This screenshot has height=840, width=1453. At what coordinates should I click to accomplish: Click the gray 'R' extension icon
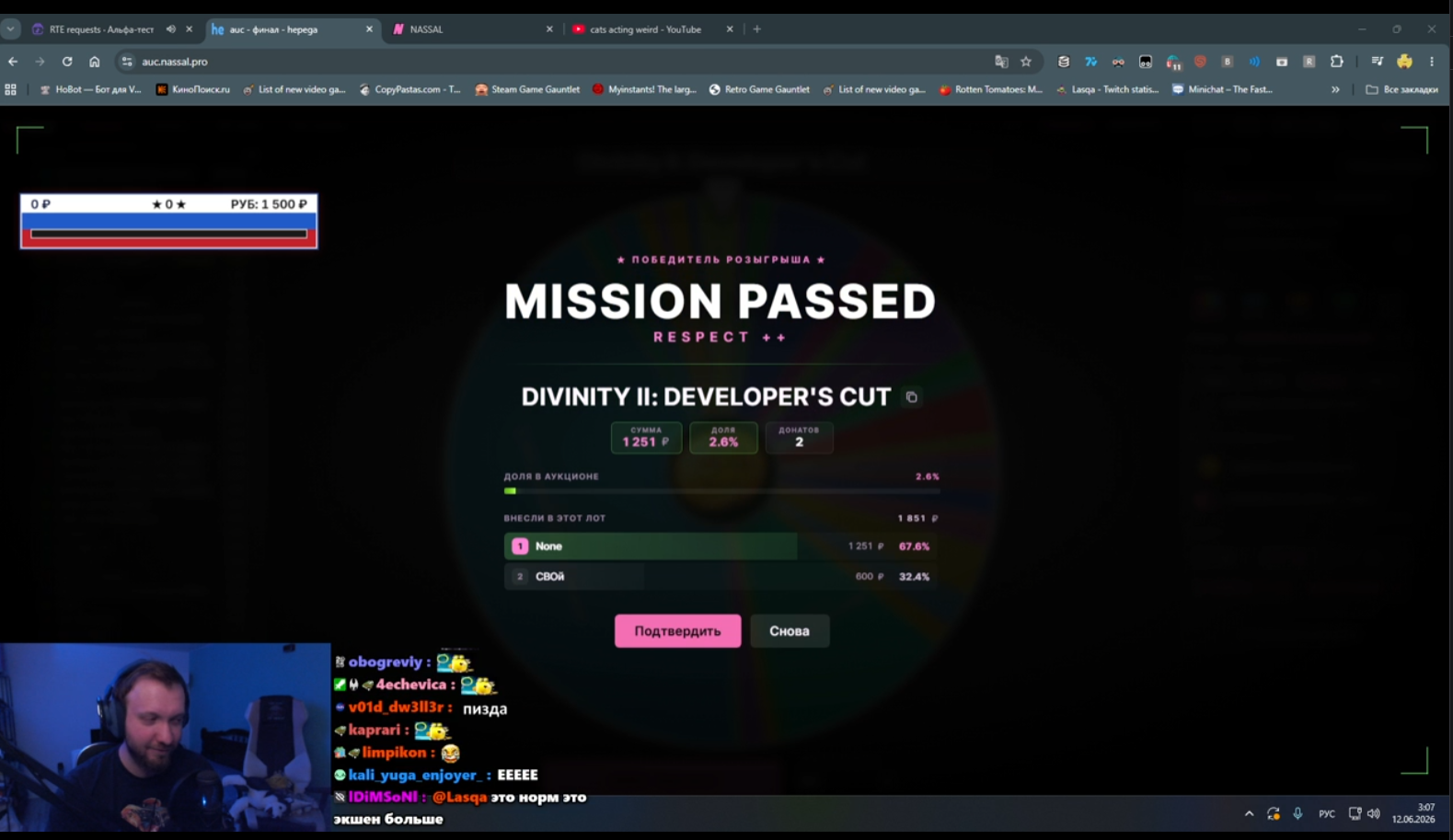tap(1309, 62)
